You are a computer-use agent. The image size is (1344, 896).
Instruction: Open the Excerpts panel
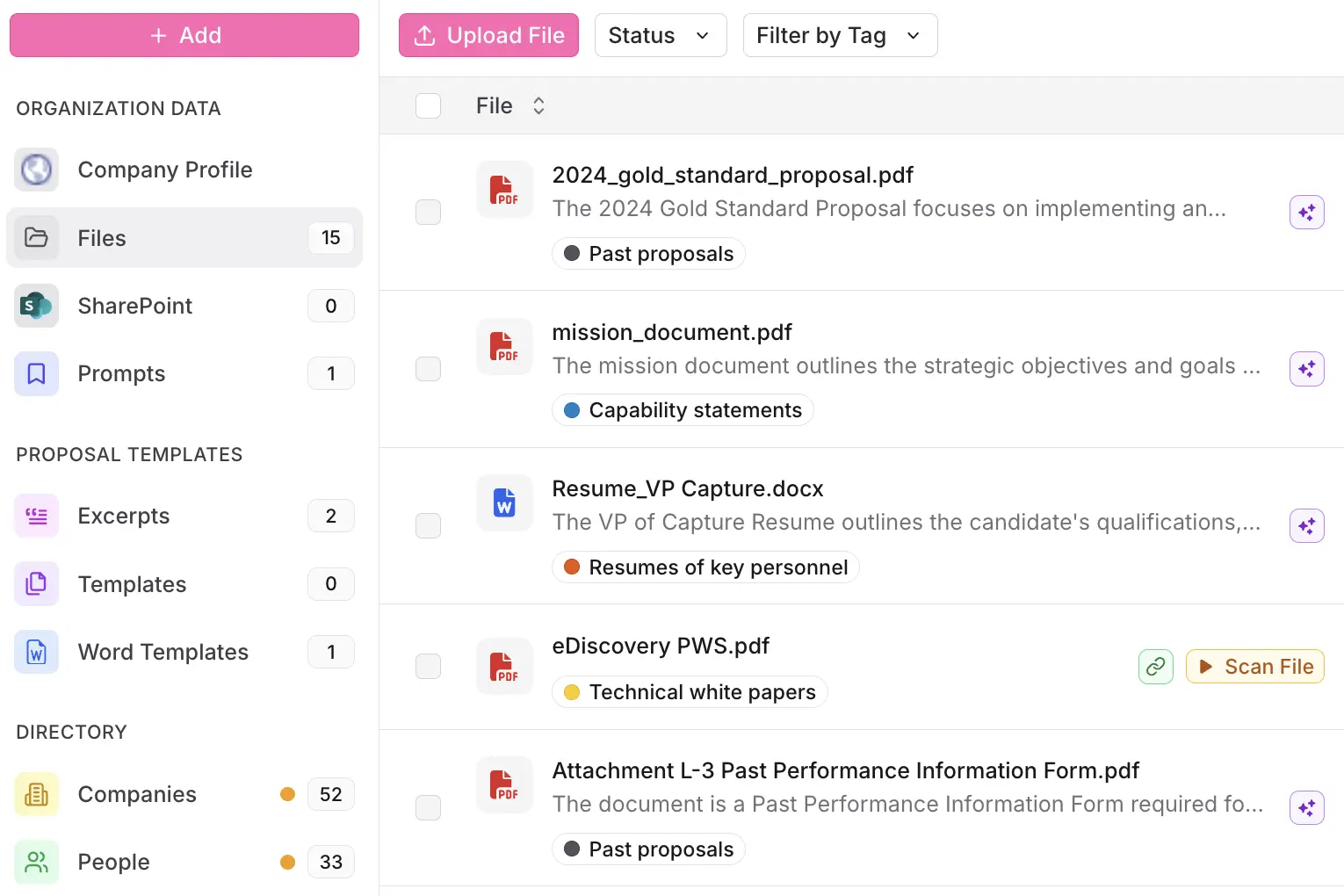coord(123,516)
